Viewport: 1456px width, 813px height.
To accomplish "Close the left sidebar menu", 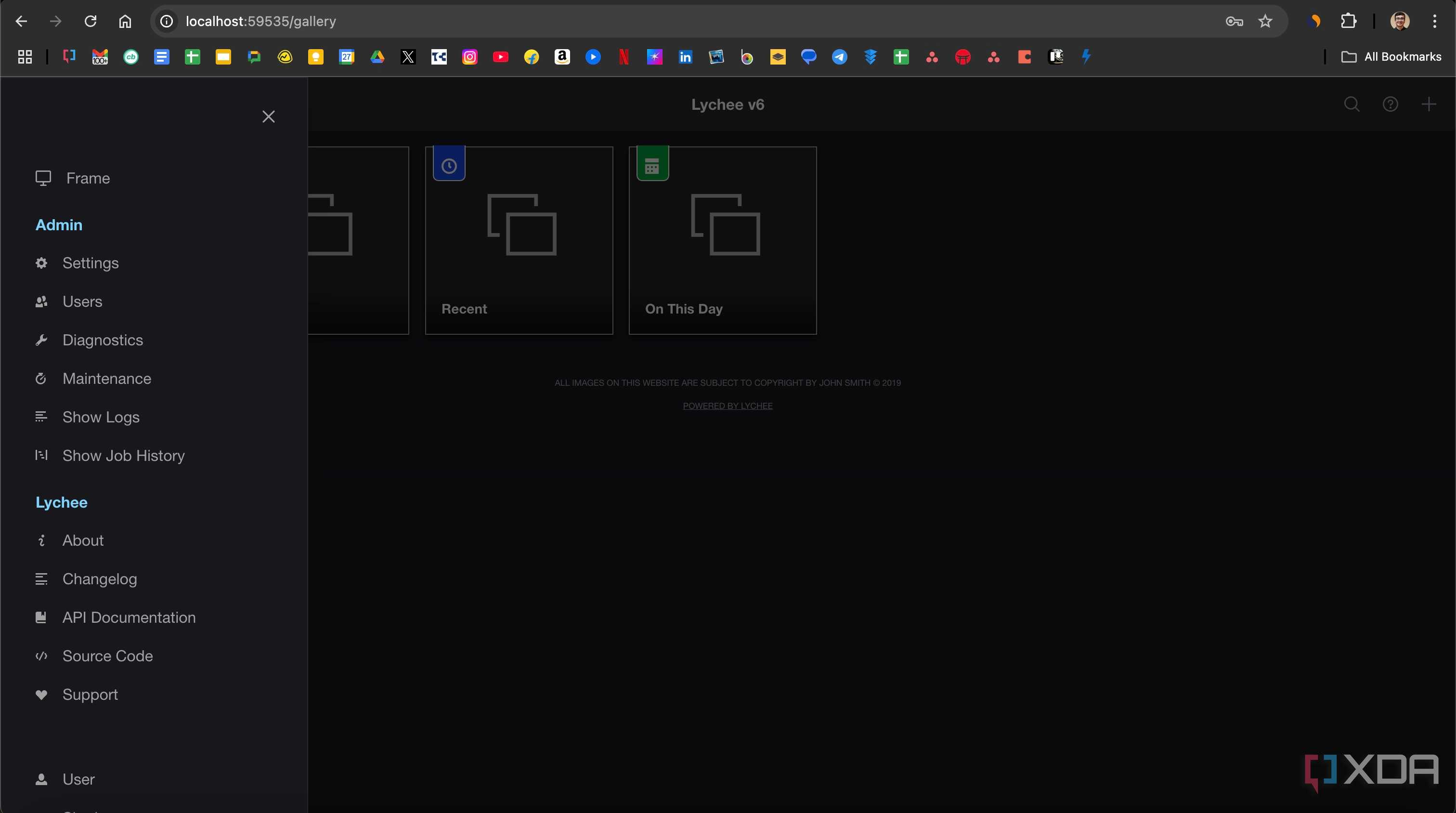I will (269, 117).
